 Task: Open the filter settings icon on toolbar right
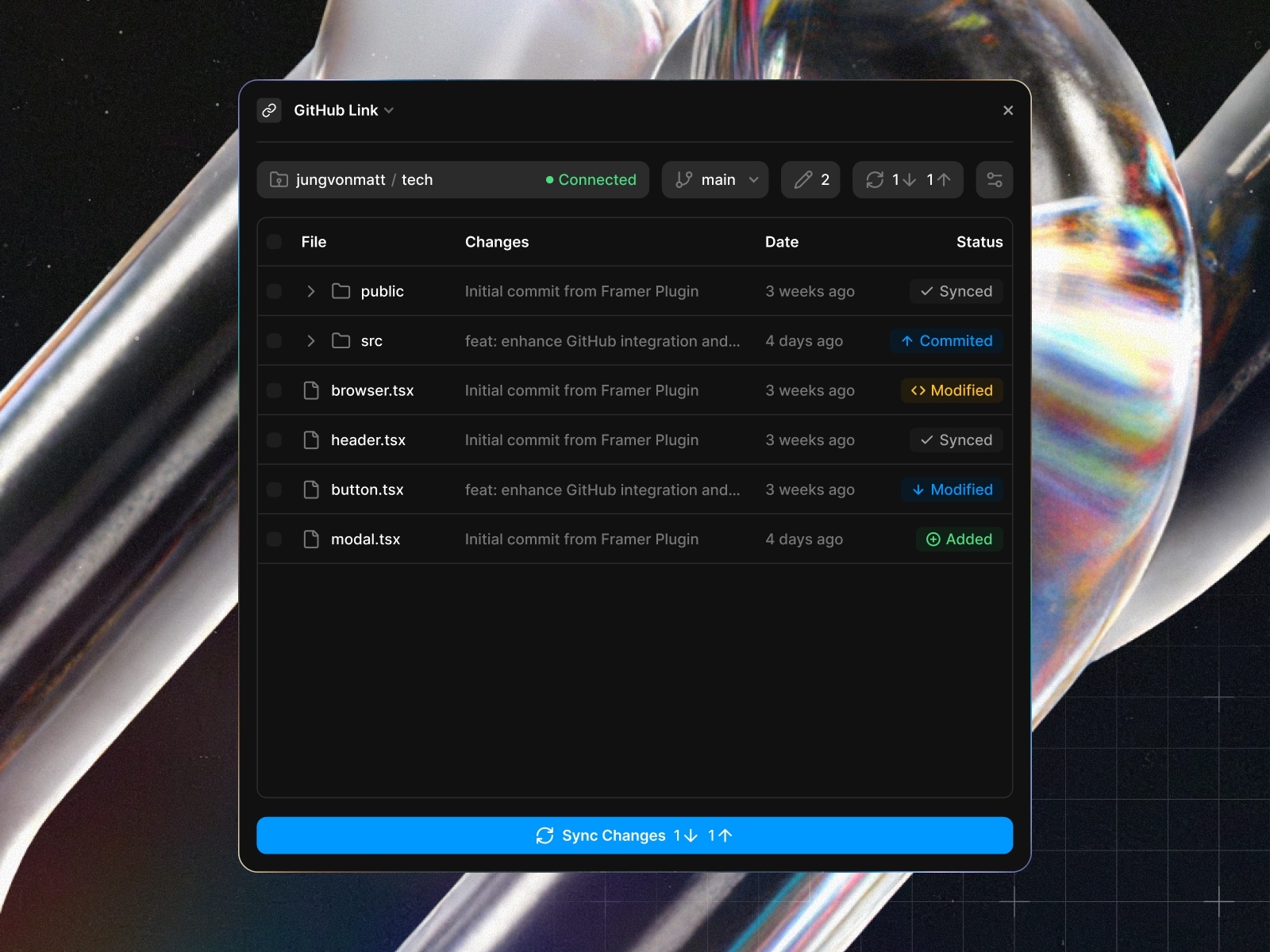tap(994, 179)
